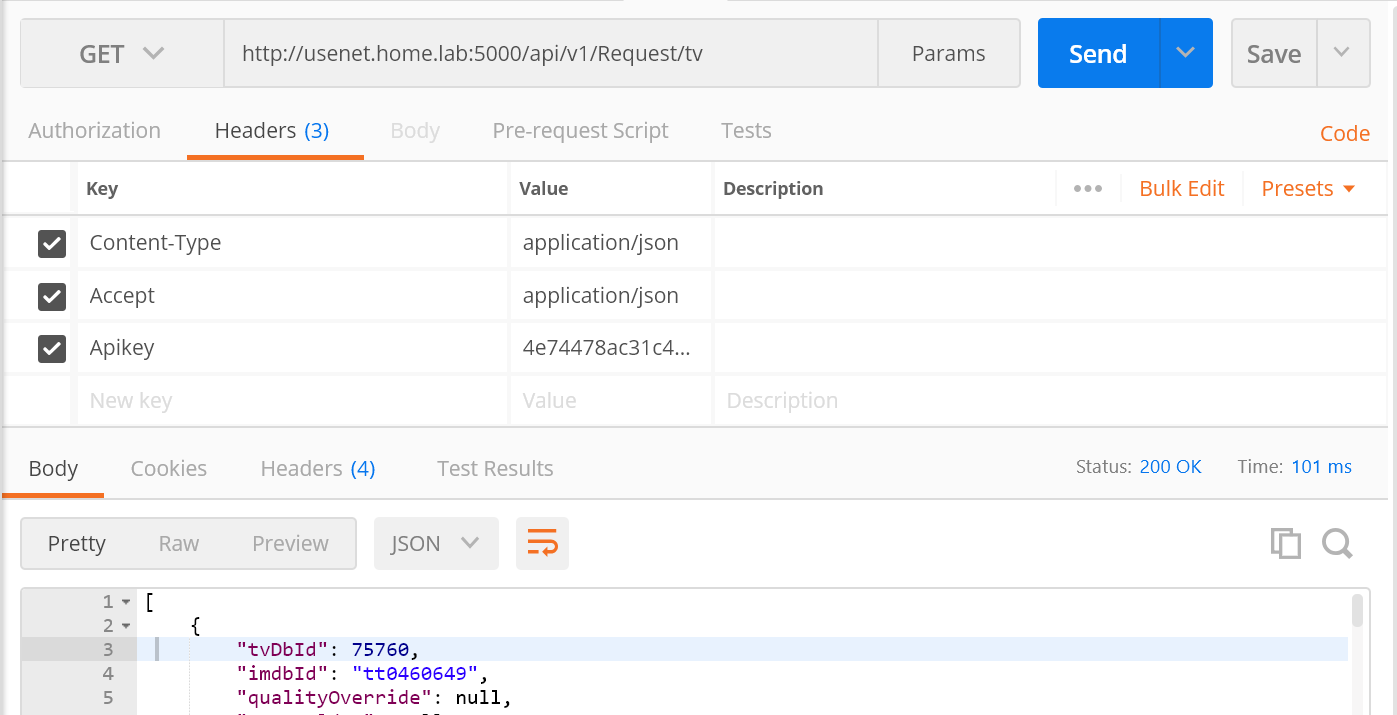
Task: Open the Tests tab
Action: 746,130
